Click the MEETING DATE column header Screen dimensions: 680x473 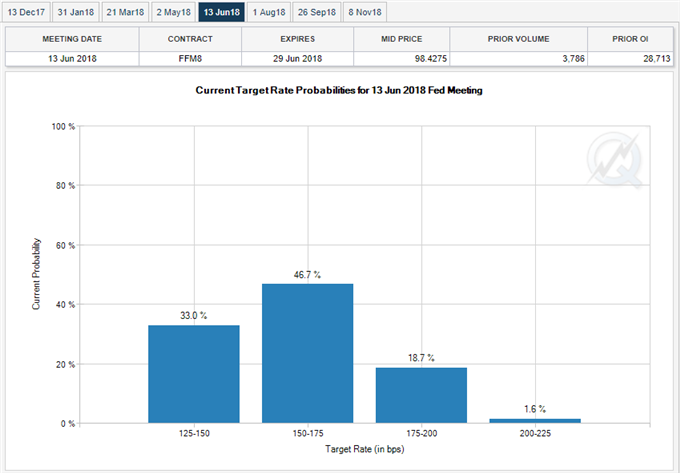coord(72,39)
